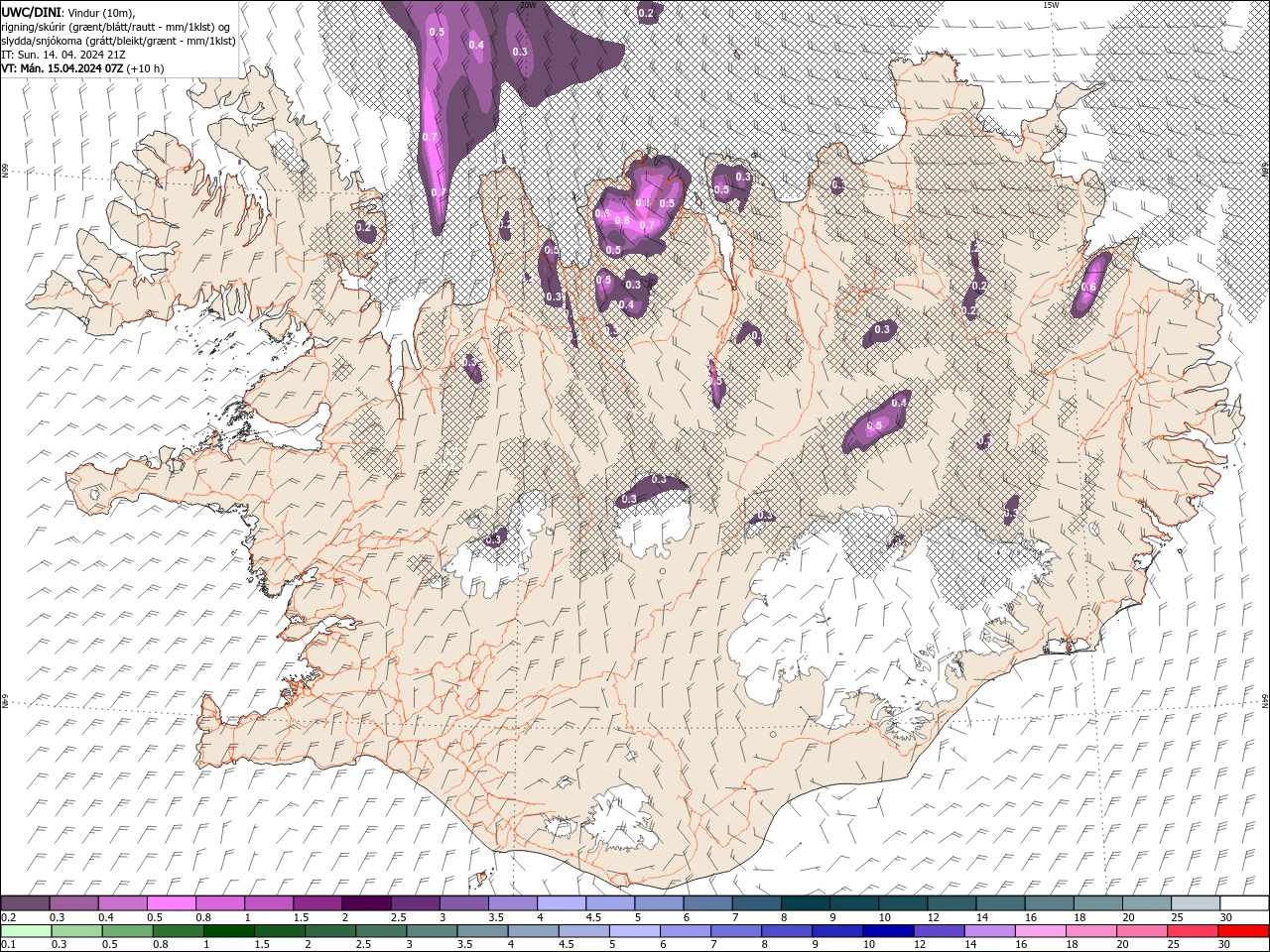Image resolution: width=1270 pixels, height=952 pixels.
Task: Click the 30 bright red swatch in lower legend
Action: (x=1243, y=931)
